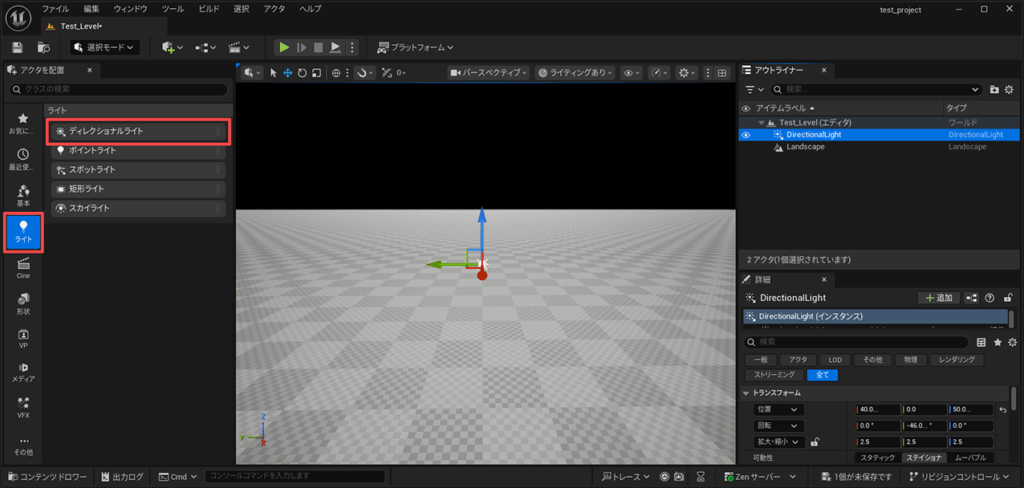Image resolution: width=1024 pixels, height=488 pixels.
Task: Open outliner settings gear icon
Action: coord(1010,89)
